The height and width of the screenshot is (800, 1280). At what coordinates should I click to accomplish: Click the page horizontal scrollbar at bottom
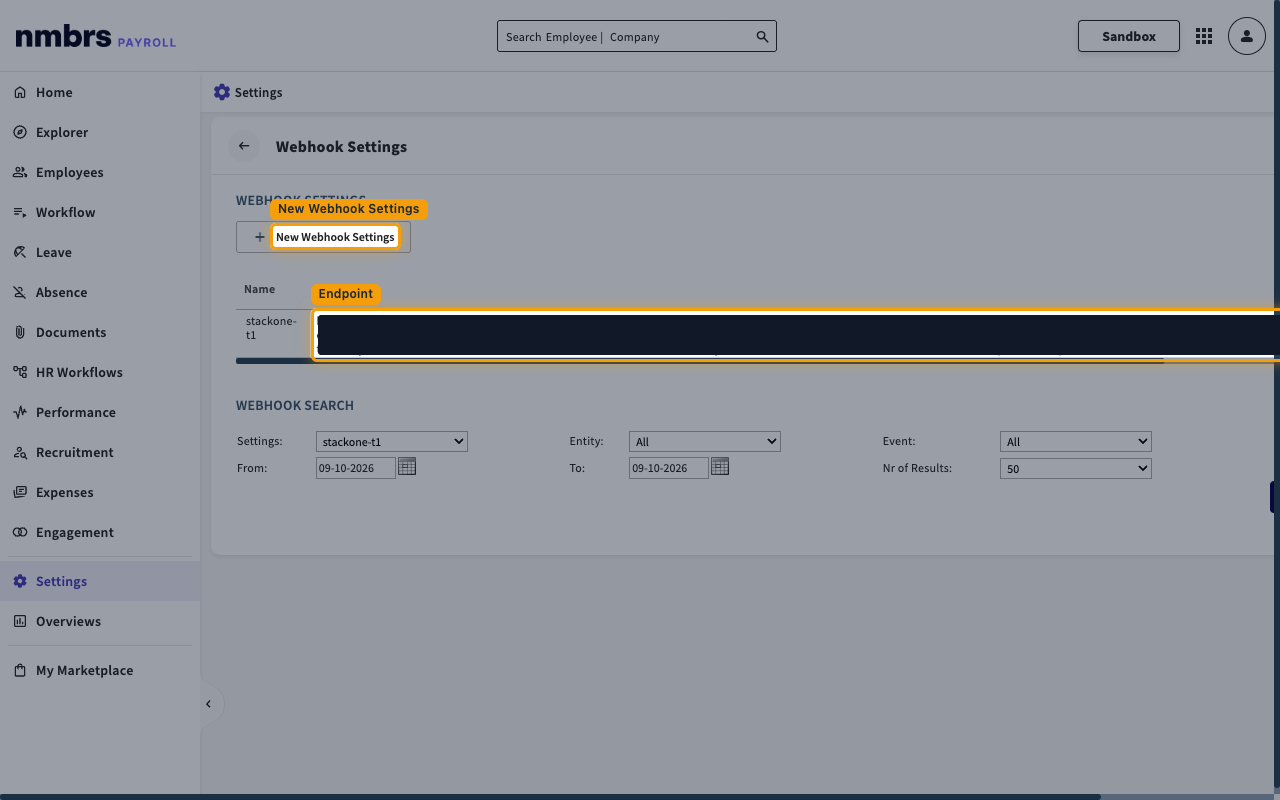pyautogui.click(x=550, y=797)
